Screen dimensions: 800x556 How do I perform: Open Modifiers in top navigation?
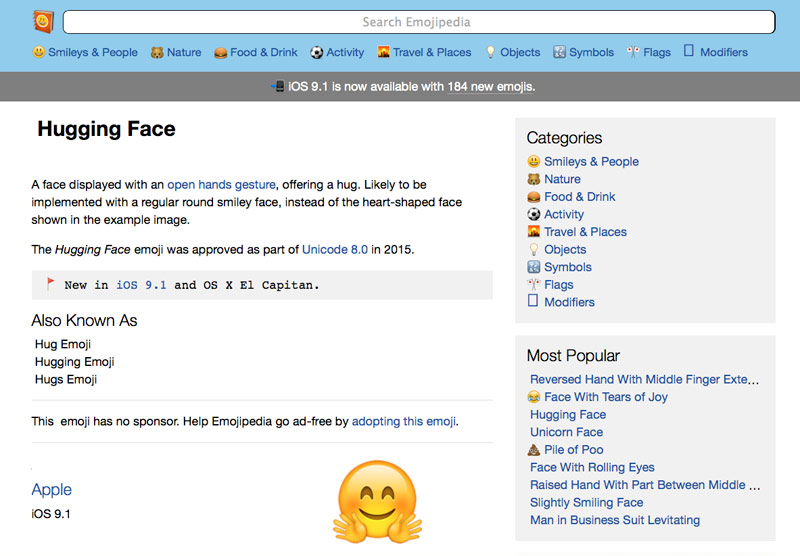tap(724, 52)
